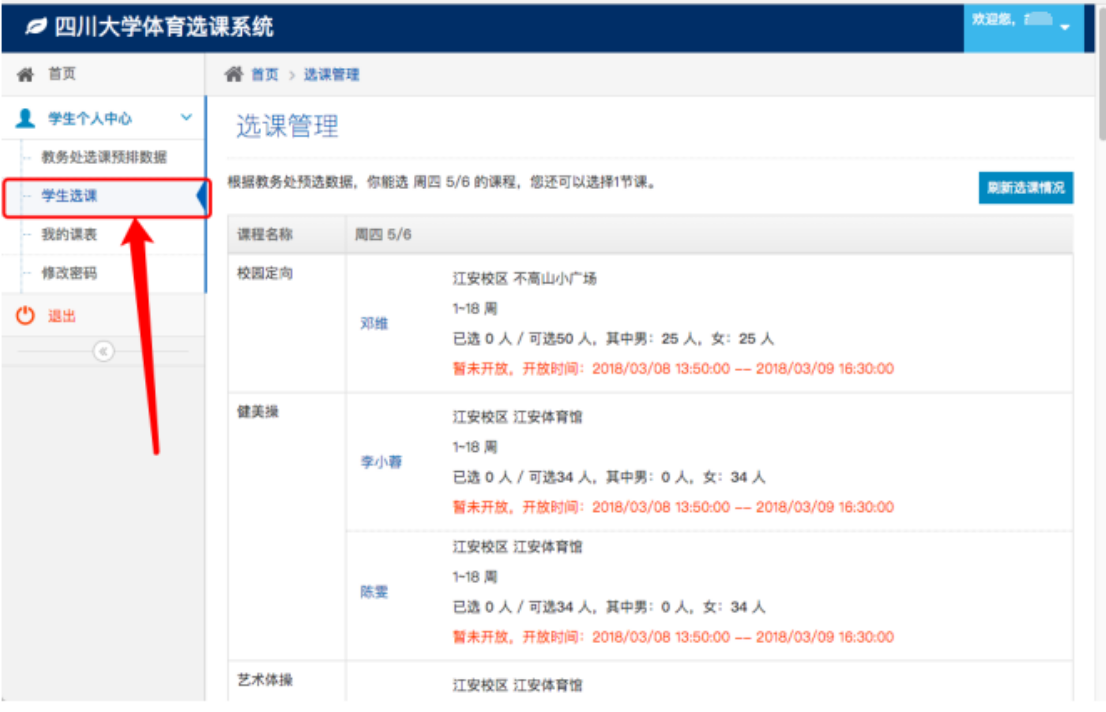Click the power icon beside 退出
Screen dimensions: 1106x712
point(26,316)
